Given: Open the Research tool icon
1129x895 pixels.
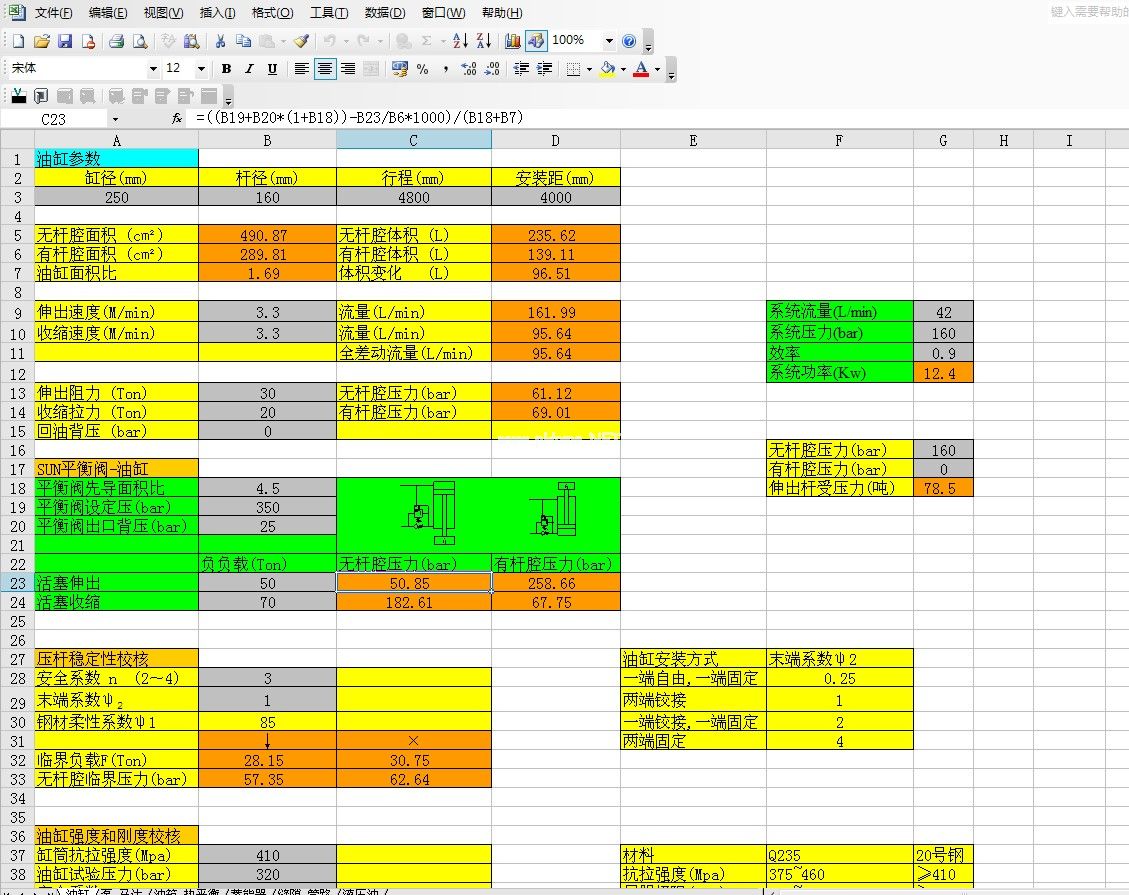Looking at the screenshot, I should click(192, 41).
